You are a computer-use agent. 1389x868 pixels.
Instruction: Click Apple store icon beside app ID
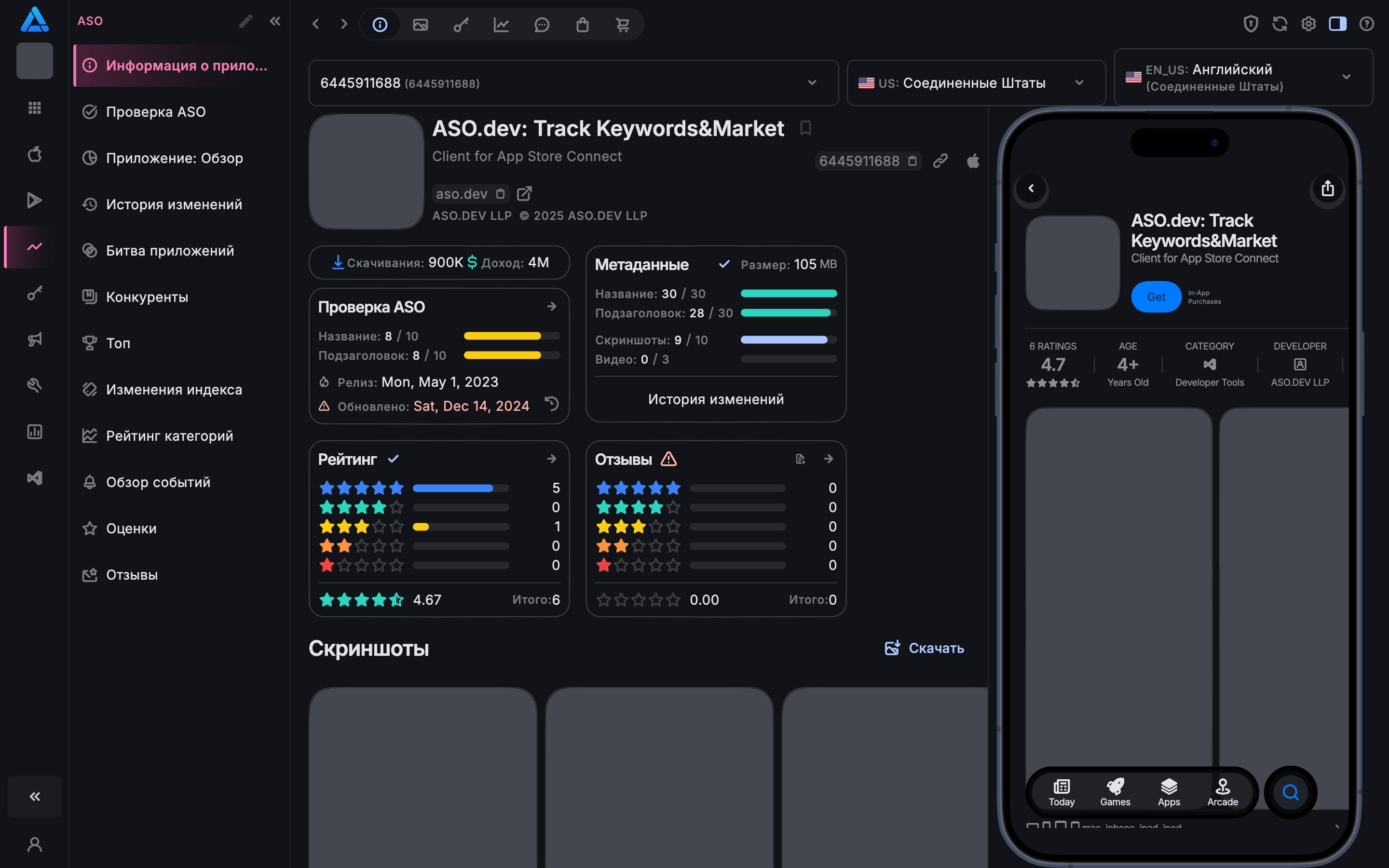coord(973,161)
